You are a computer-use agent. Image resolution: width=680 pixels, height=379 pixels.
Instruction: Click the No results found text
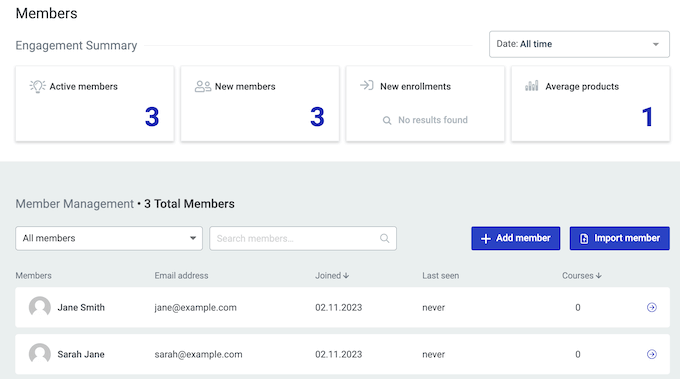click(x=433, y=120)
